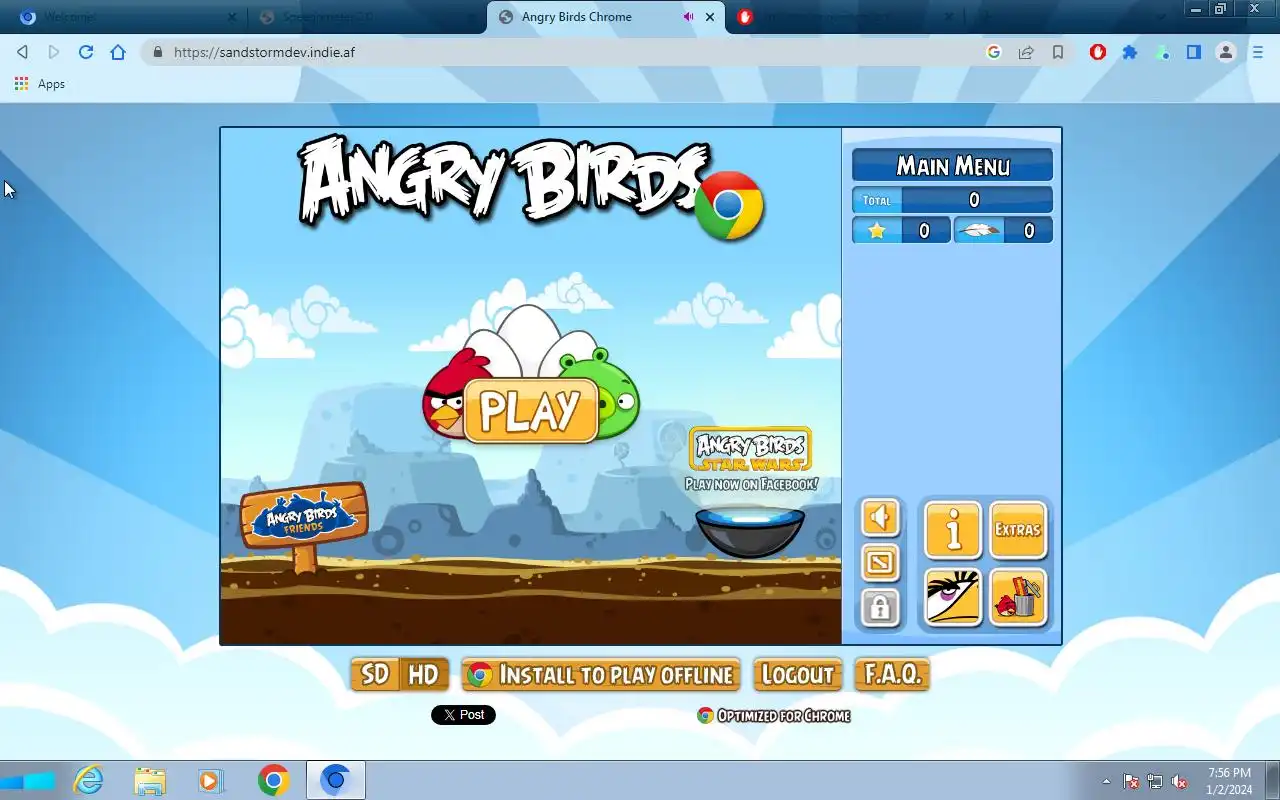The image size is (1280, 800).
Task: Click the Optimized for Chrome link
Action: point(774,716)
